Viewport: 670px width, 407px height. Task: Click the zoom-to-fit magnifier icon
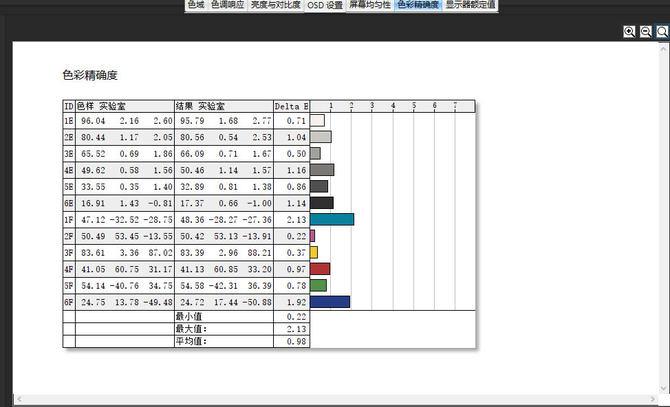coord(662,32)
